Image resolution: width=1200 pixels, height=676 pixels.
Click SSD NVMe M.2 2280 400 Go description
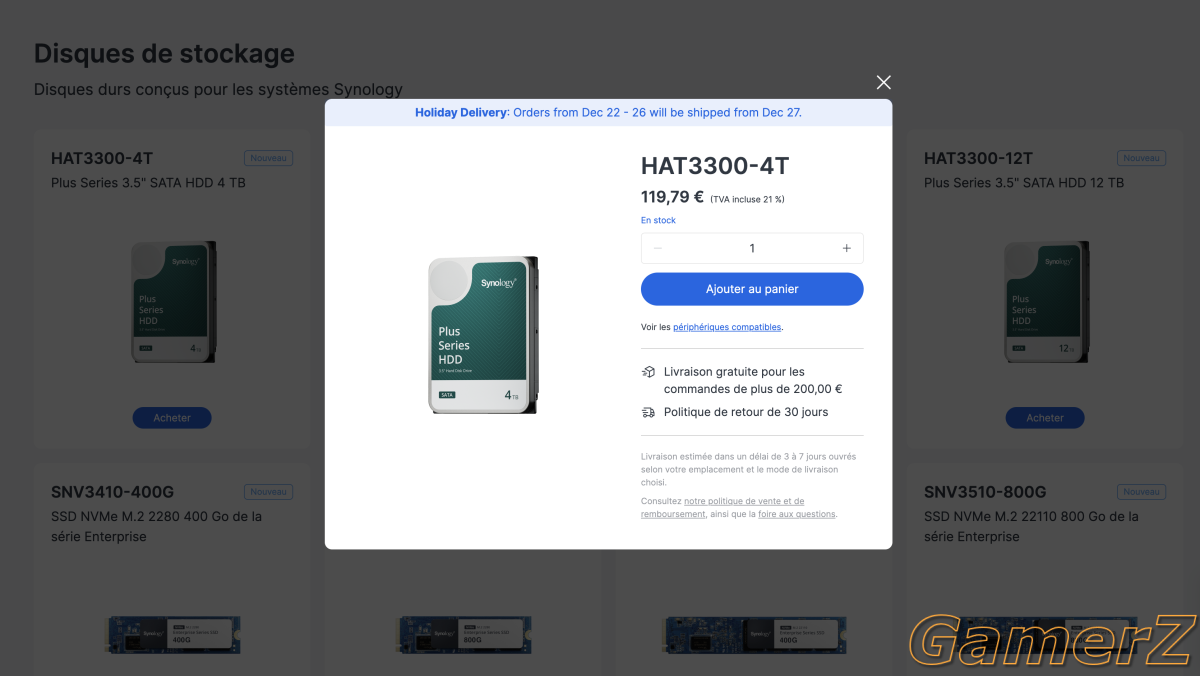point(156,527)
